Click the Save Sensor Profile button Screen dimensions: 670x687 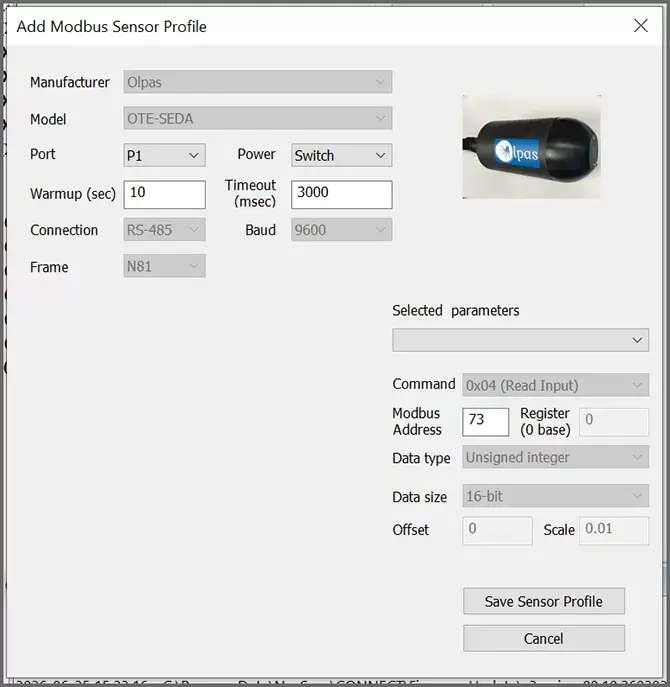[x=544, y=601]
